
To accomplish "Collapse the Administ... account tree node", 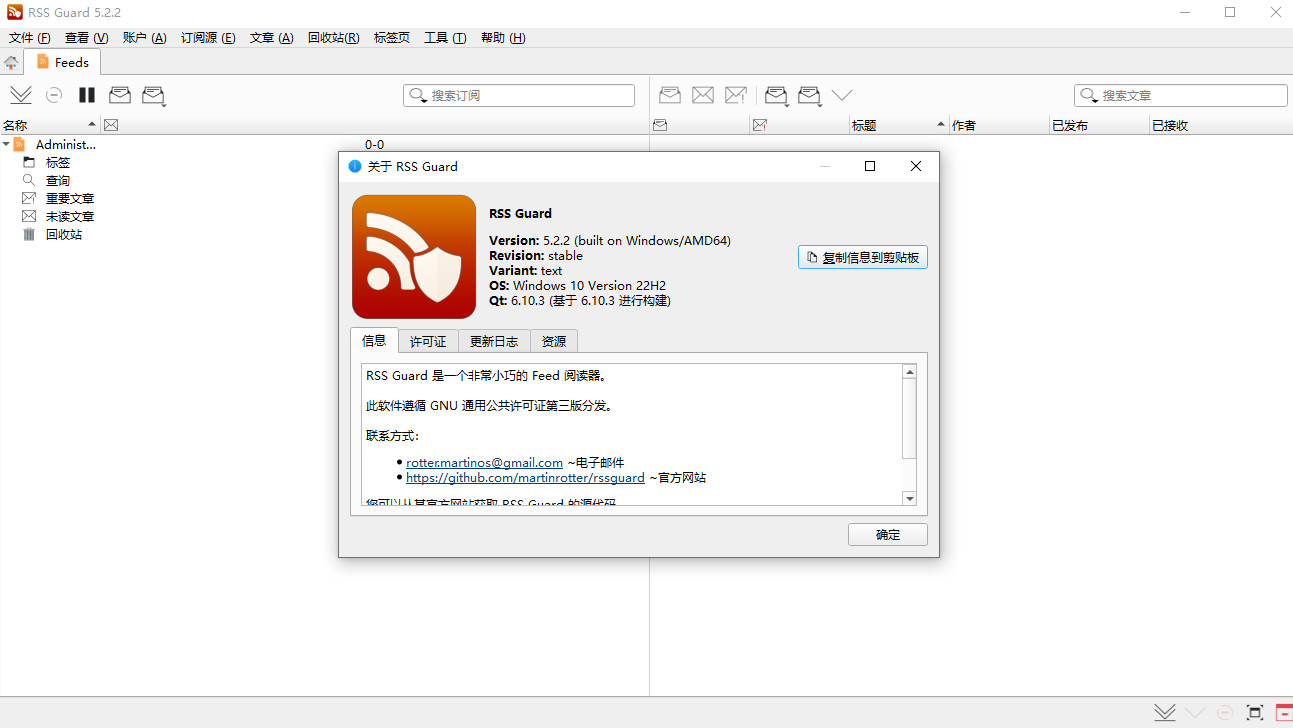I will [x=6, y=144].
